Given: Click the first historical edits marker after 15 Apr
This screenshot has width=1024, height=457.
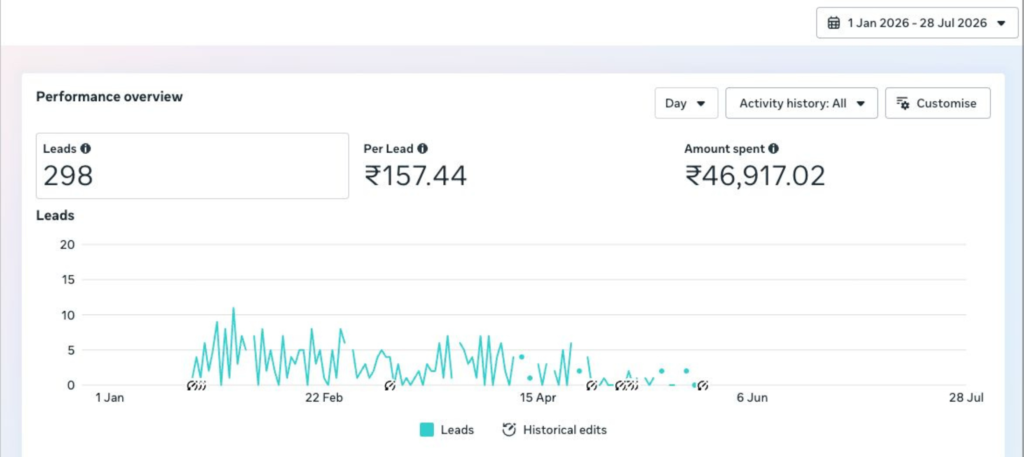Looking at the screenshot, I should pyautogui.click(x=592, y=386).
